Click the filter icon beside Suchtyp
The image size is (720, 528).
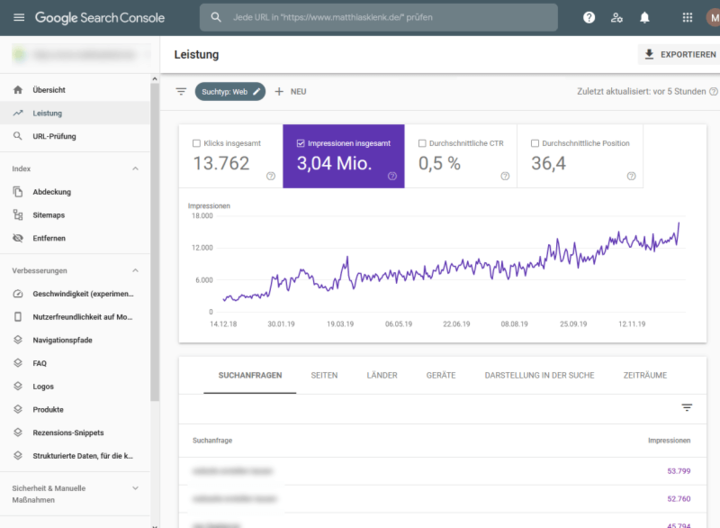click(181, 91)
